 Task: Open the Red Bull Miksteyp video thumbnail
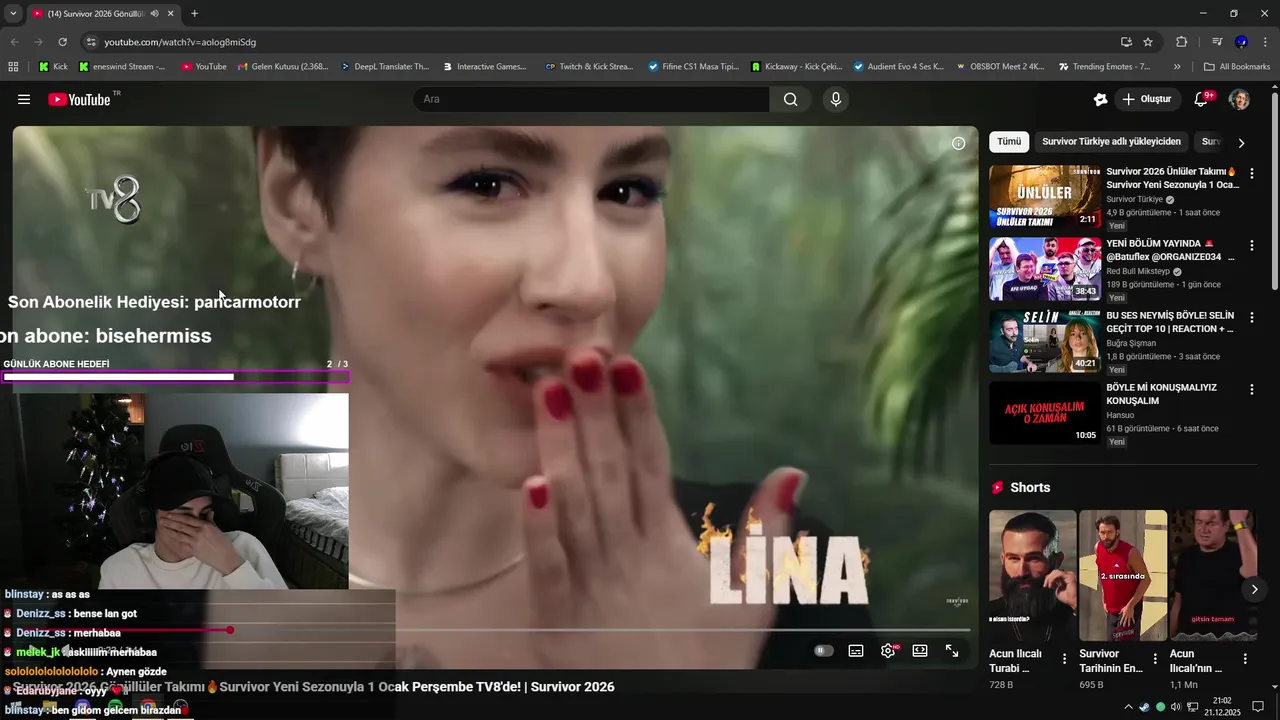coord(1045,268)
